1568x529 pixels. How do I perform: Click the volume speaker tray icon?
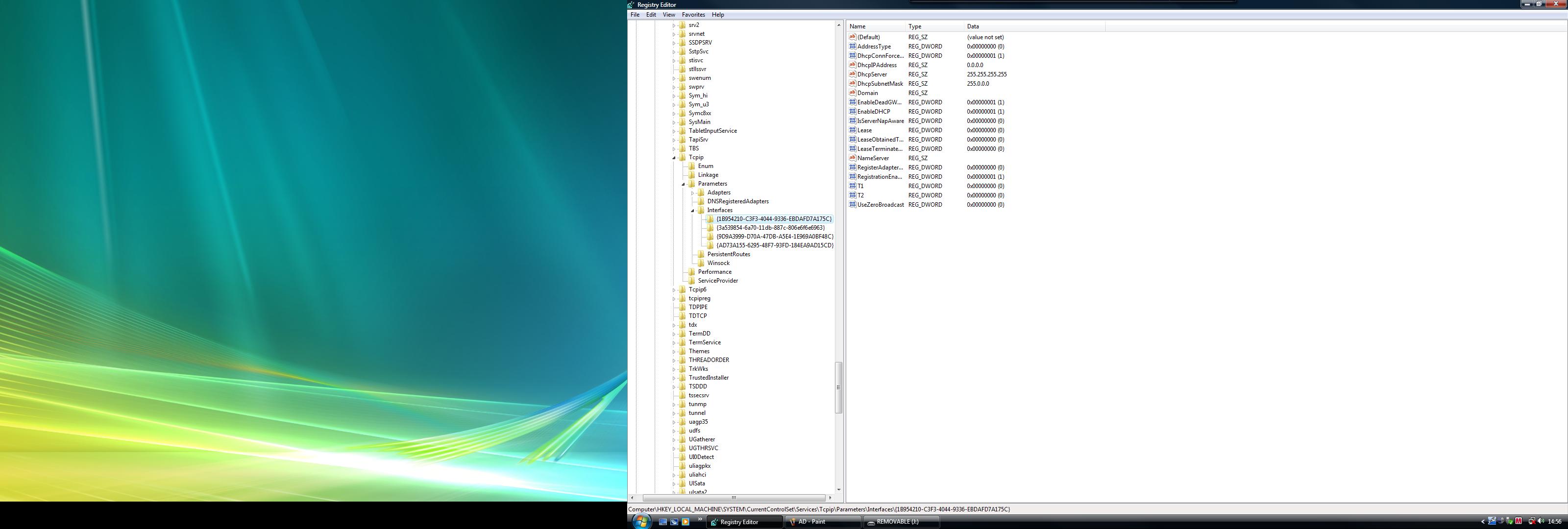pyautogui.click(x=1541, y=521)
